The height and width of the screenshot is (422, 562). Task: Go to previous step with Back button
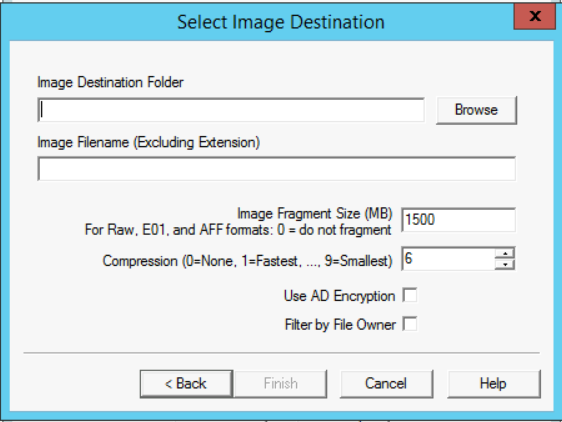(186, 384)
